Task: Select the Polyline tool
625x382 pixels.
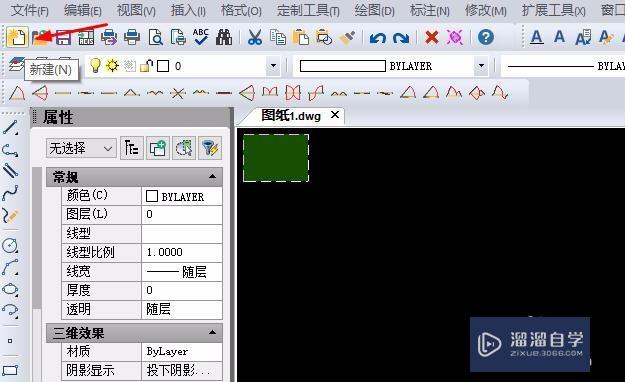Action: pyautogui.click(x=10, y=150)
